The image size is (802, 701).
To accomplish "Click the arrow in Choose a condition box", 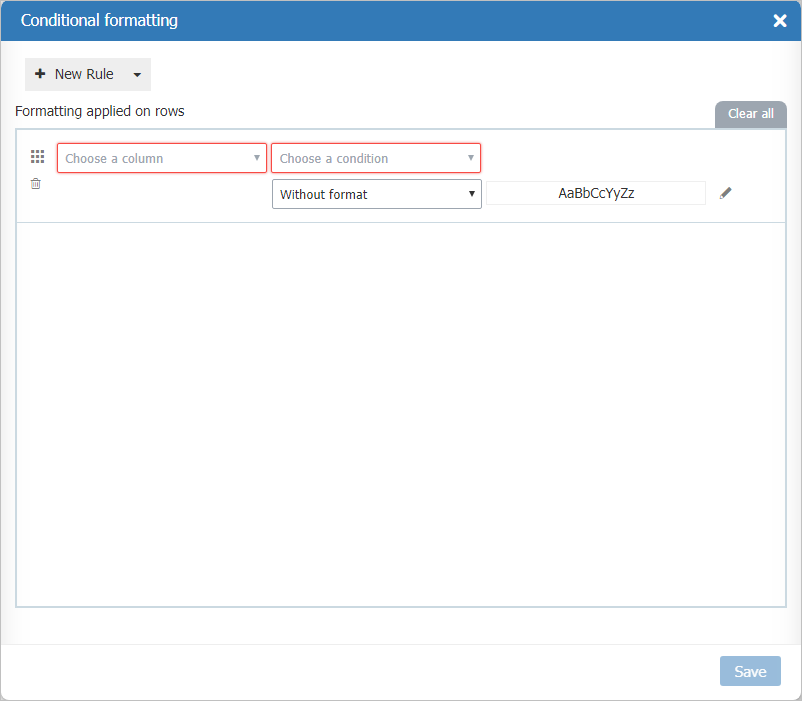I will [471, 158].
